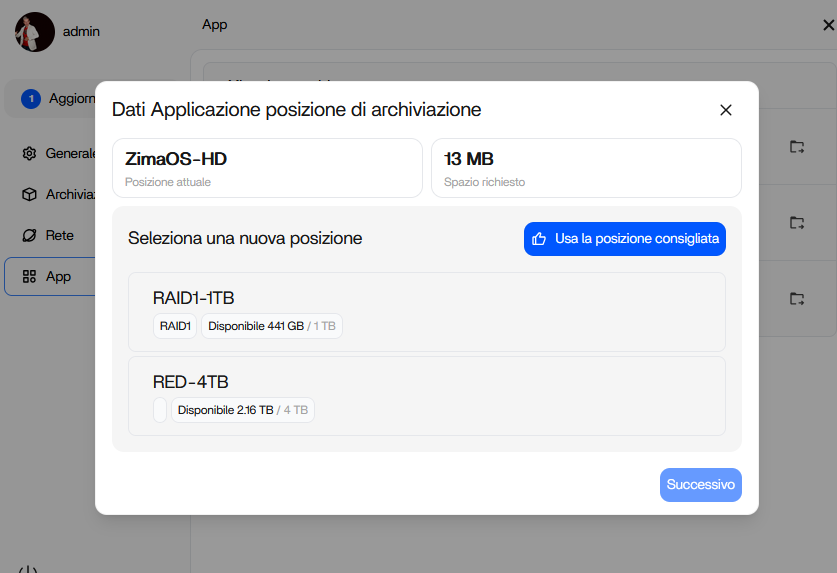
Task: Close the settings panel with the top-right X
Action: point(828,25)
